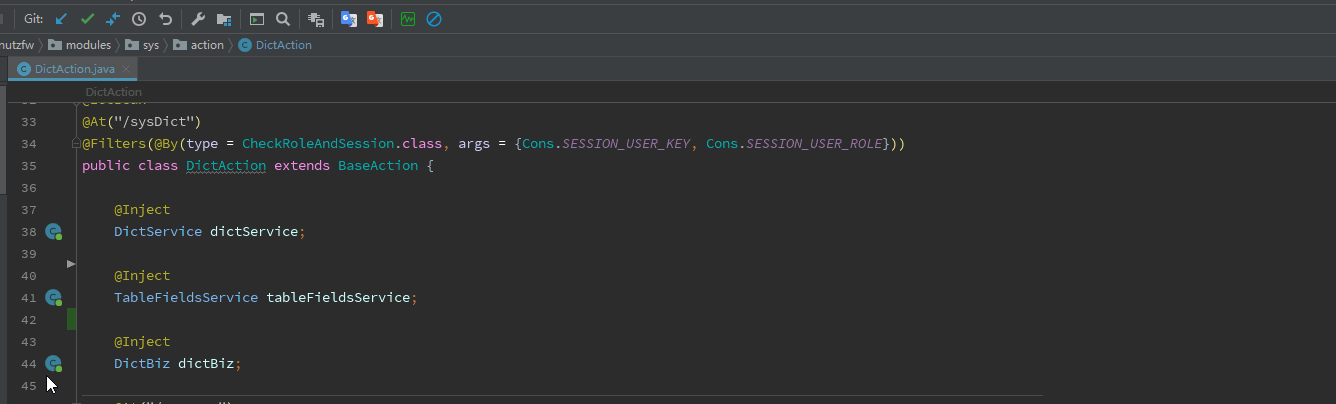Click the green change marker on line 42
The width and height of the screenshot is (1336, 404).
click(x=71, y=320)
